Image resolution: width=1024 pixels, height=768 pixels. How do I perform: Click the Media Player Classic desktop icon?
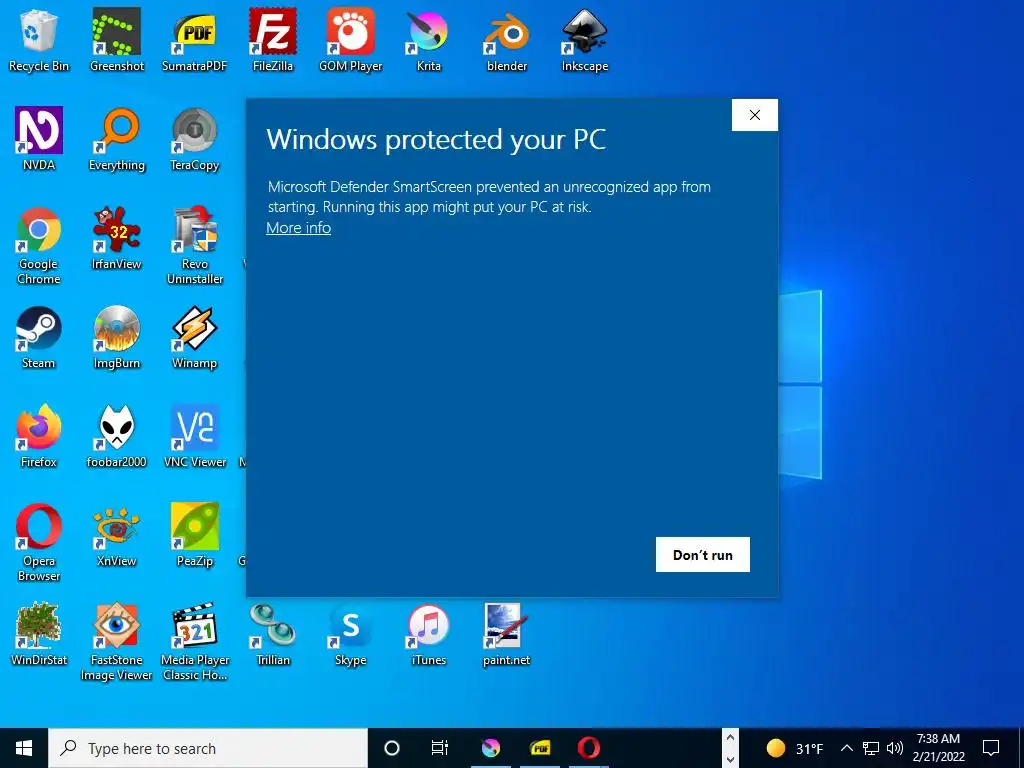pyautogui.click(x=195, y=641)
